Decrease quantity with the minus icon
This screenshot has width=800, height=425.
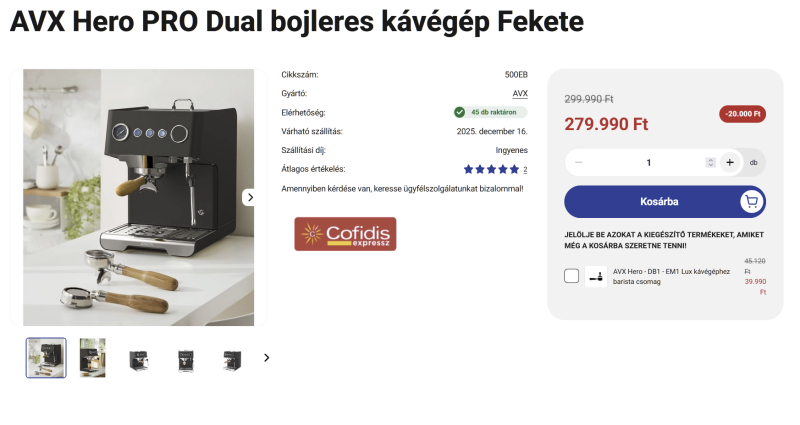tap(579, 162)
